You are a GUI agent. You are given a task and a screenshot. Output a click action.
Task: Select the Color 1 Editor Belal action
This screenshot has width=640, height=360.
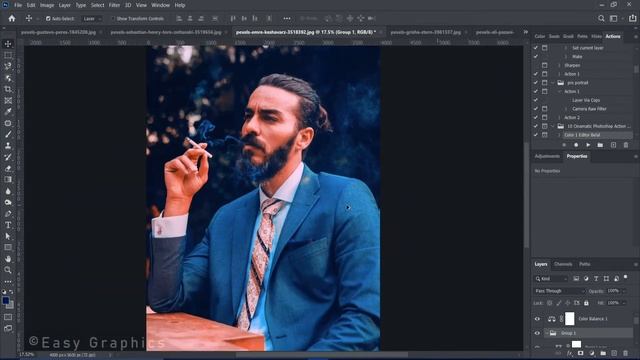coord(582,135)
